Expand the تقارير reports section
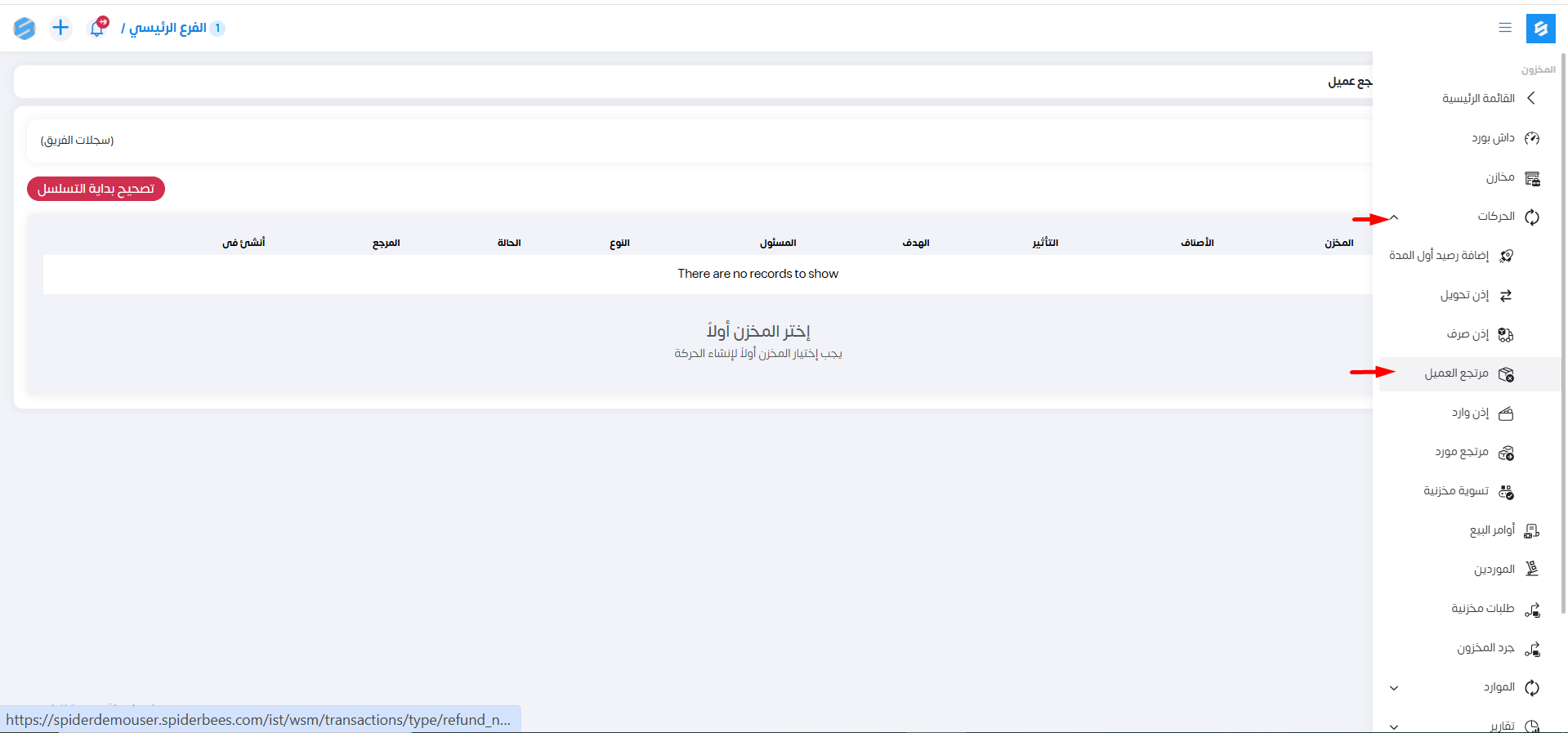Image resolution: width=1568 pixels, height=733 pixels. (x=1502, y=726)
